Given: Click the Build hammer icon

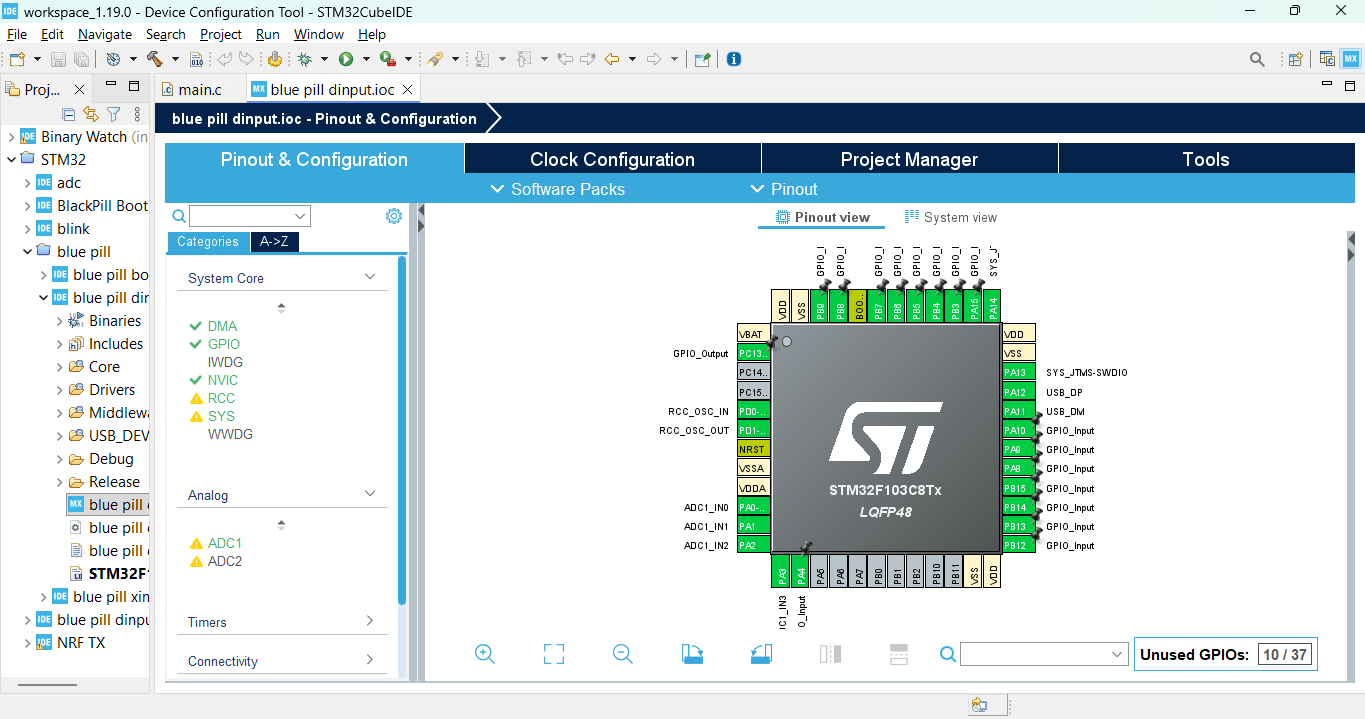Looking at the screenshot, I should click(x=155, y=59).
